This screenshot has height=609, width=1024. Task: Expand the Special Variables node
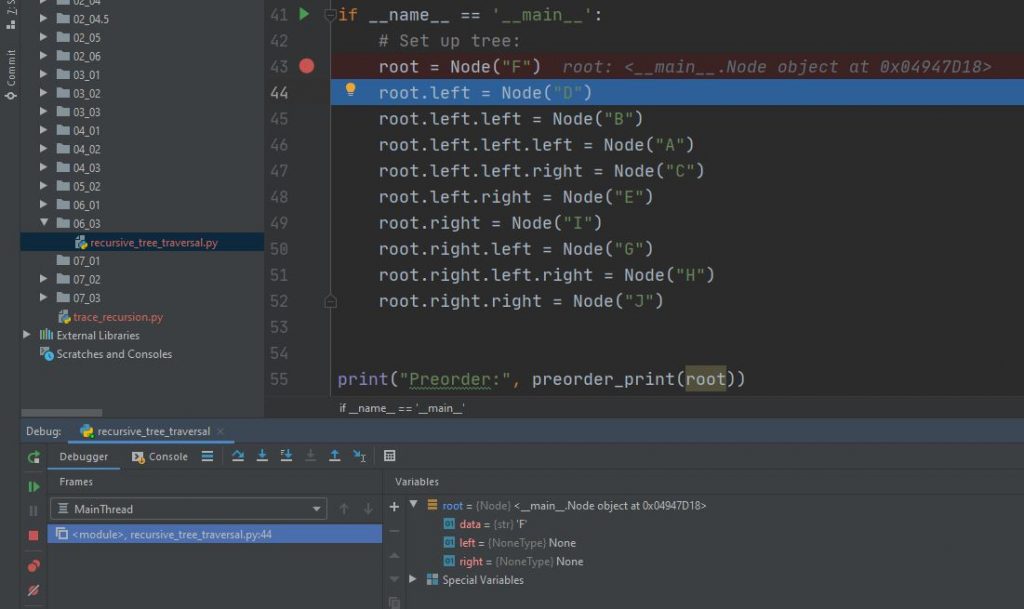(x=412, y=580)
